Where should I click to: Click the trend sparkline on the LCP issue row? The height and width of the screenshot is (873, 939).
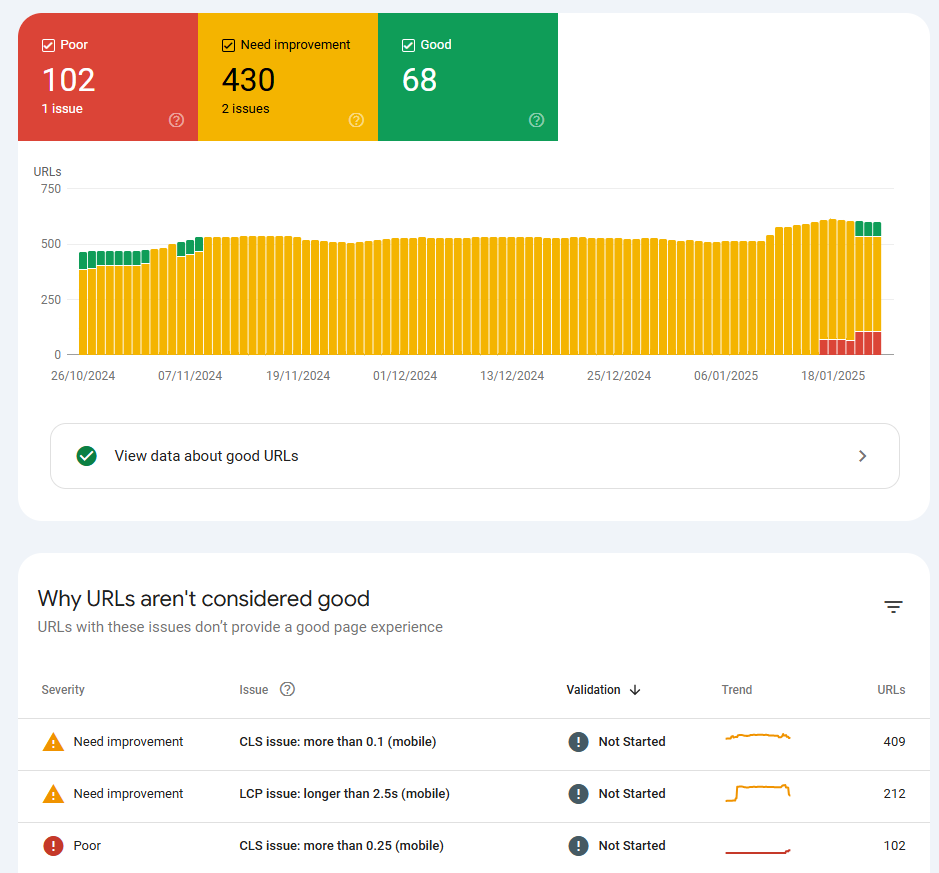click(x=757, y=793)
